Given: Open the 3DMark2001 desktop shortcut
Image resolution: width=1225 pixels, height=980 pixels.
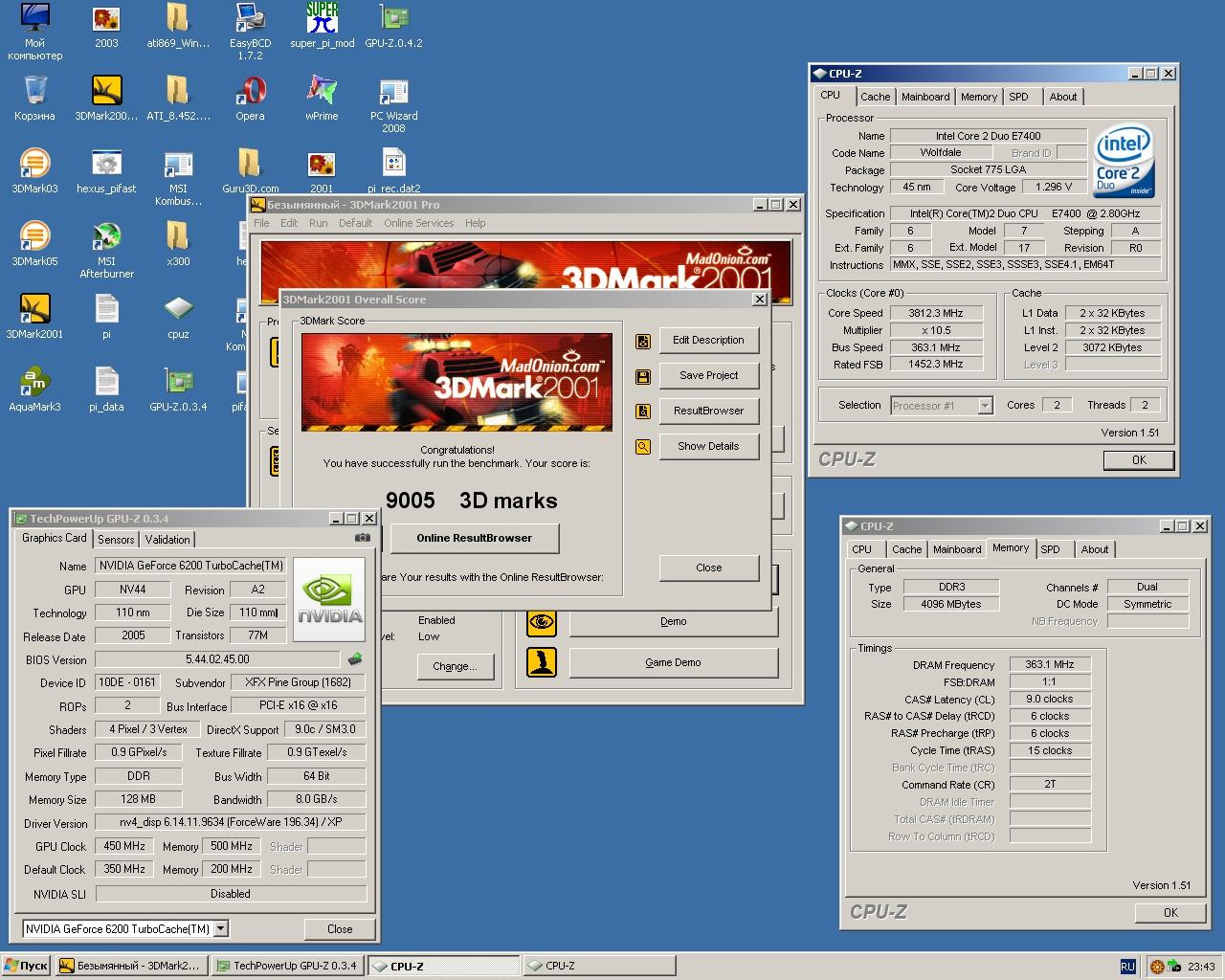Looking at the screenshot, I should [x=34, y=316].
